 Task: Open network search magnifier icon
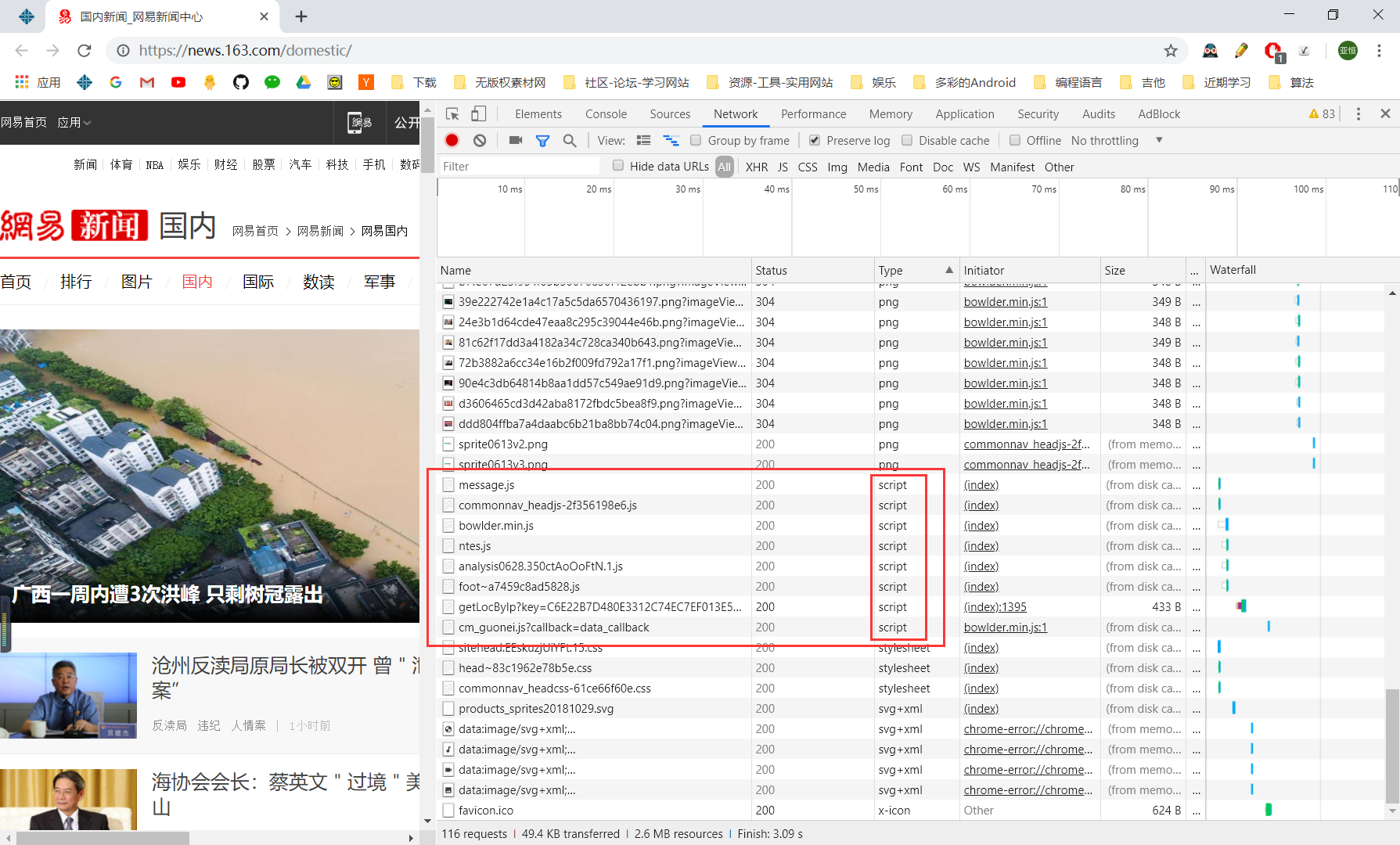570,141
